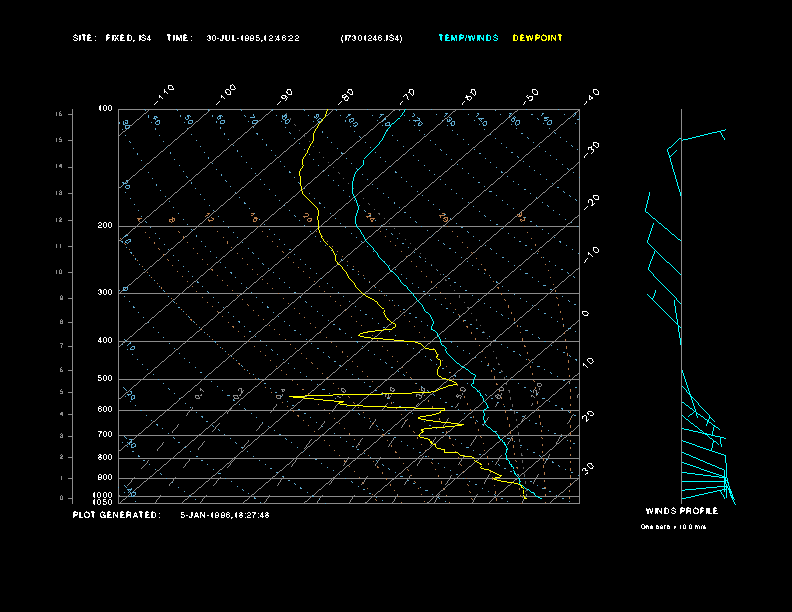Viewport: 792px width, 612px height.
Task: Click the WINDS PROFILE caption
Action: tap(682, 511)
